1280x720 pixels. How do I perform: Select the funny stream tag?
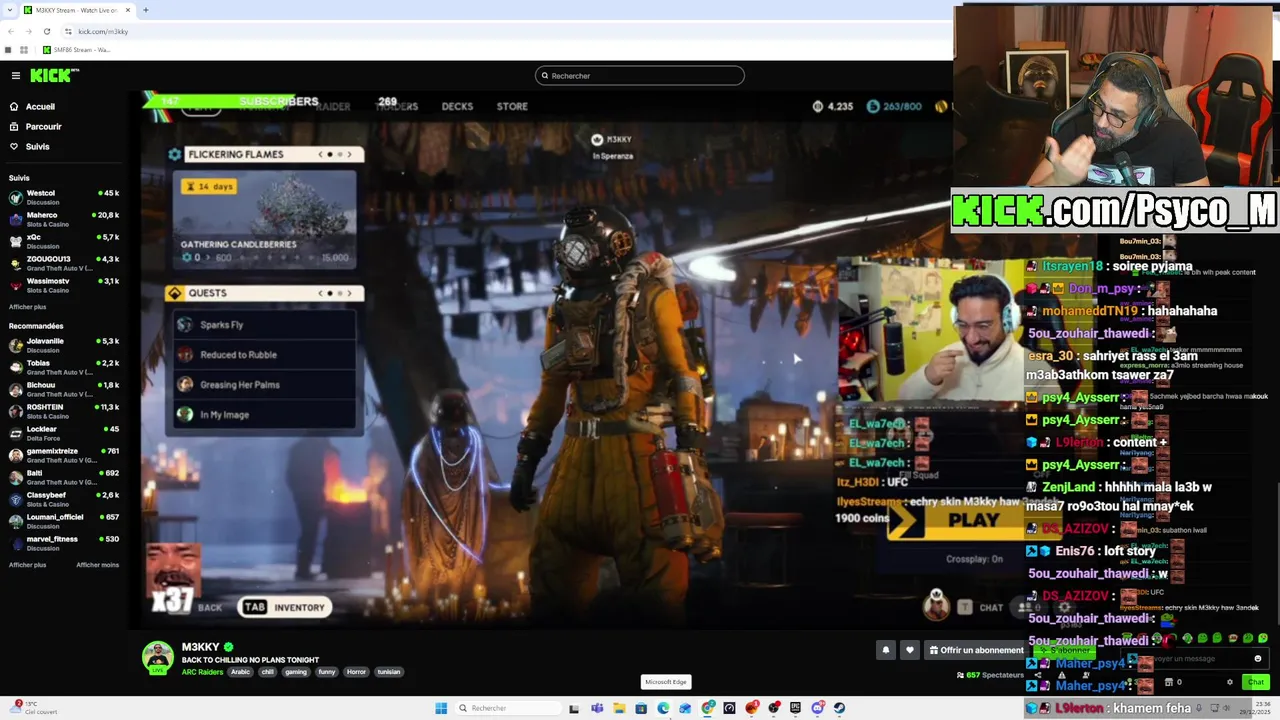tap(326, 672)
